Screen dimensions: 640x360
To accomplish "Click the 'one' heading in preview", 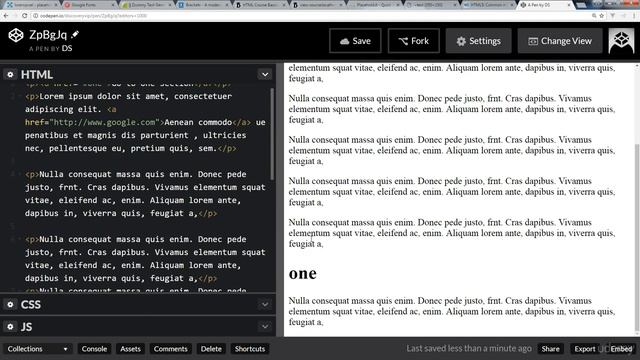I will pos(302,273).
